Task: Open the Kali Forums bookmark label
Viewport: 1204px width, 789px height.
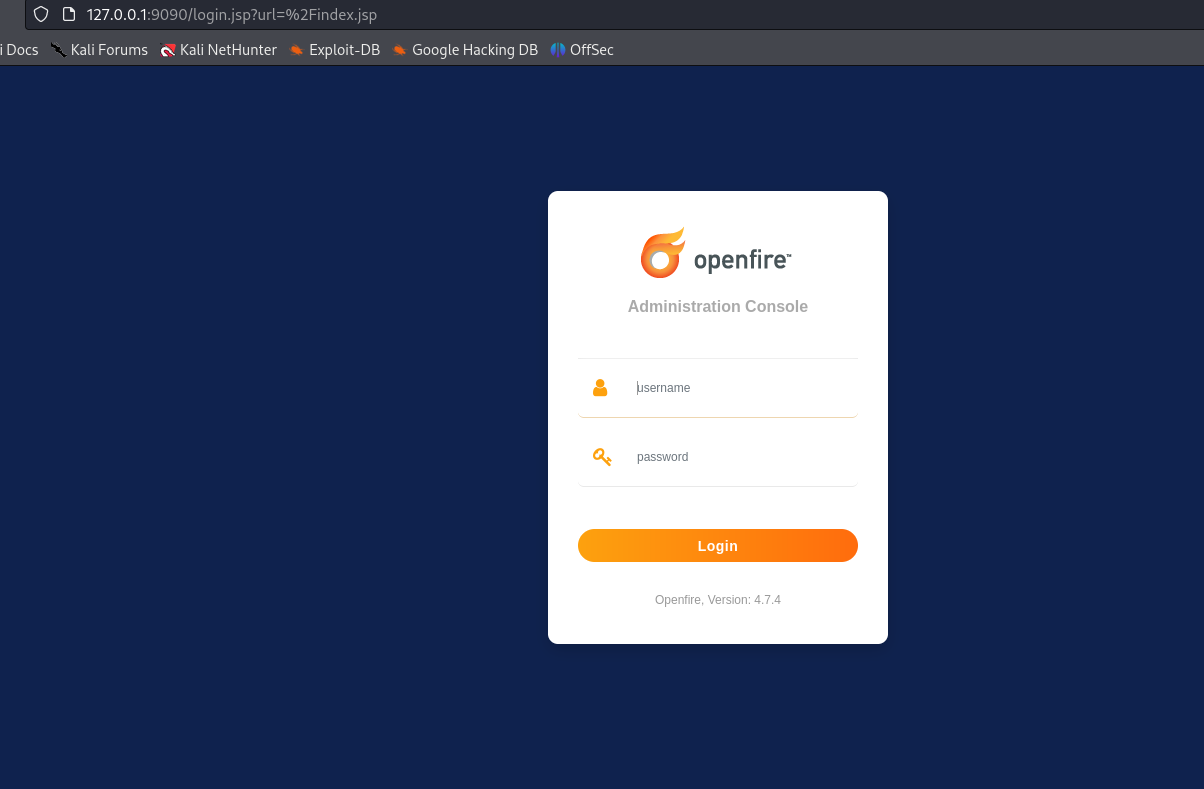Action: coord(109,50)
